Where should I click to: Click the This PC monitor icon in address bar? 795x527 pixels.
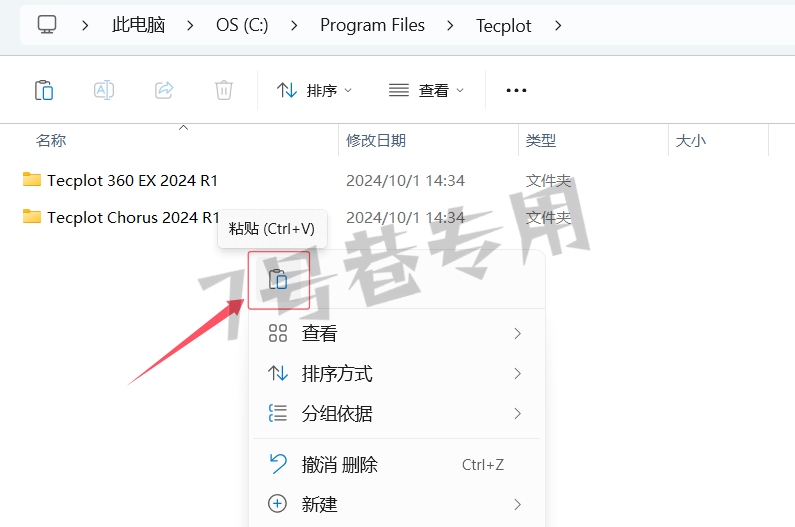47,24
